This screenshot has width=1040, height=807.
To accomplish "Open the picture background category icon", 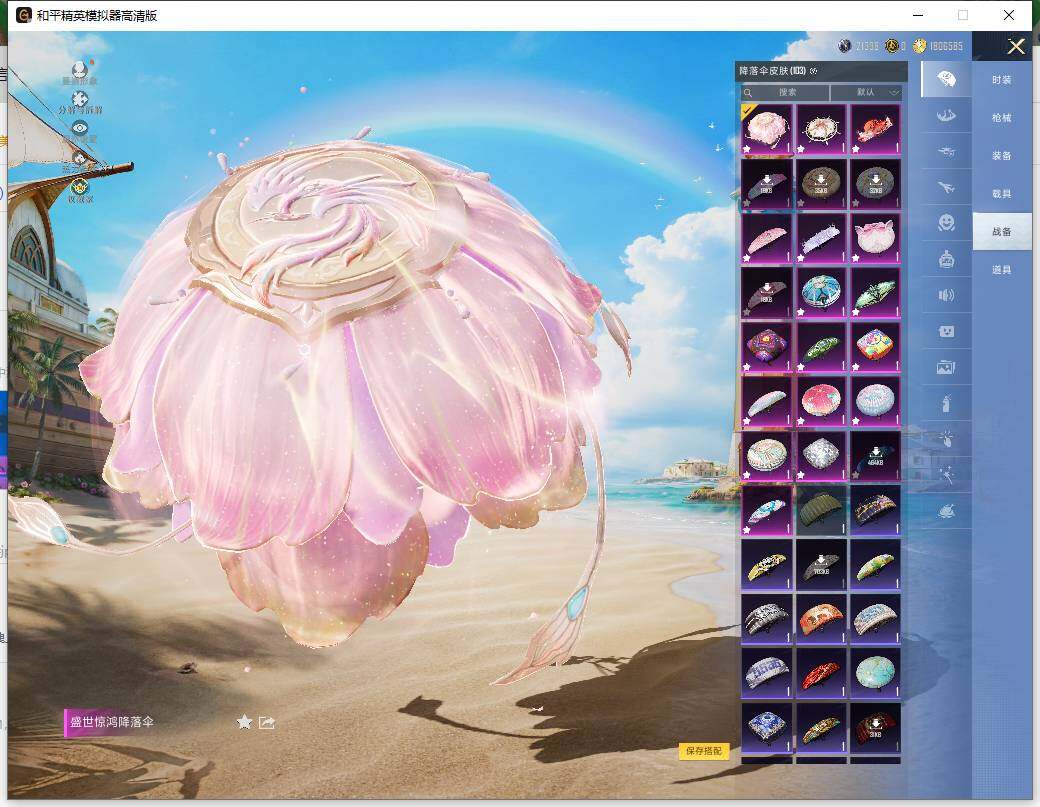I will click(x=946, y=367).
